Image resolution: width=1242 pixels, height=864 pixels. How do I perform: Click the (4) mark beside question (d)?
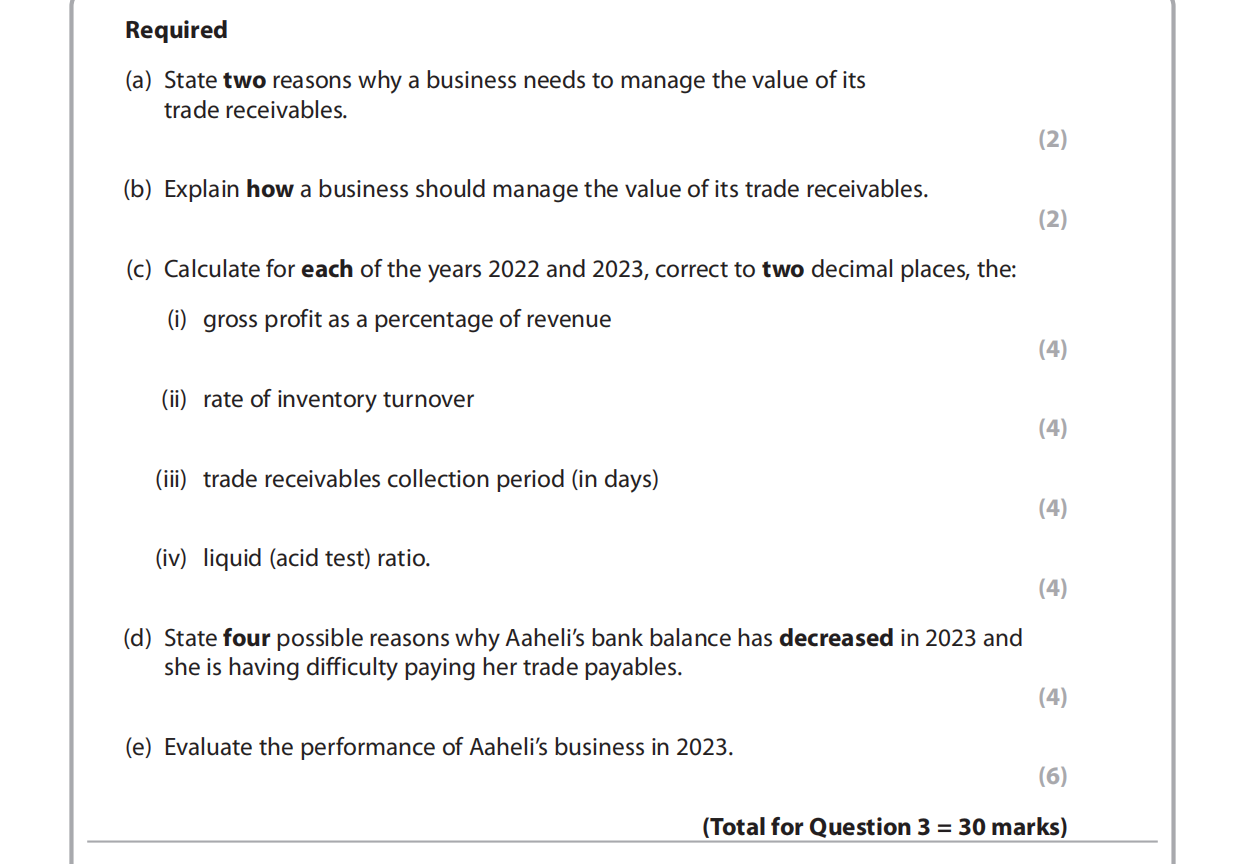tap(1052, 697)
